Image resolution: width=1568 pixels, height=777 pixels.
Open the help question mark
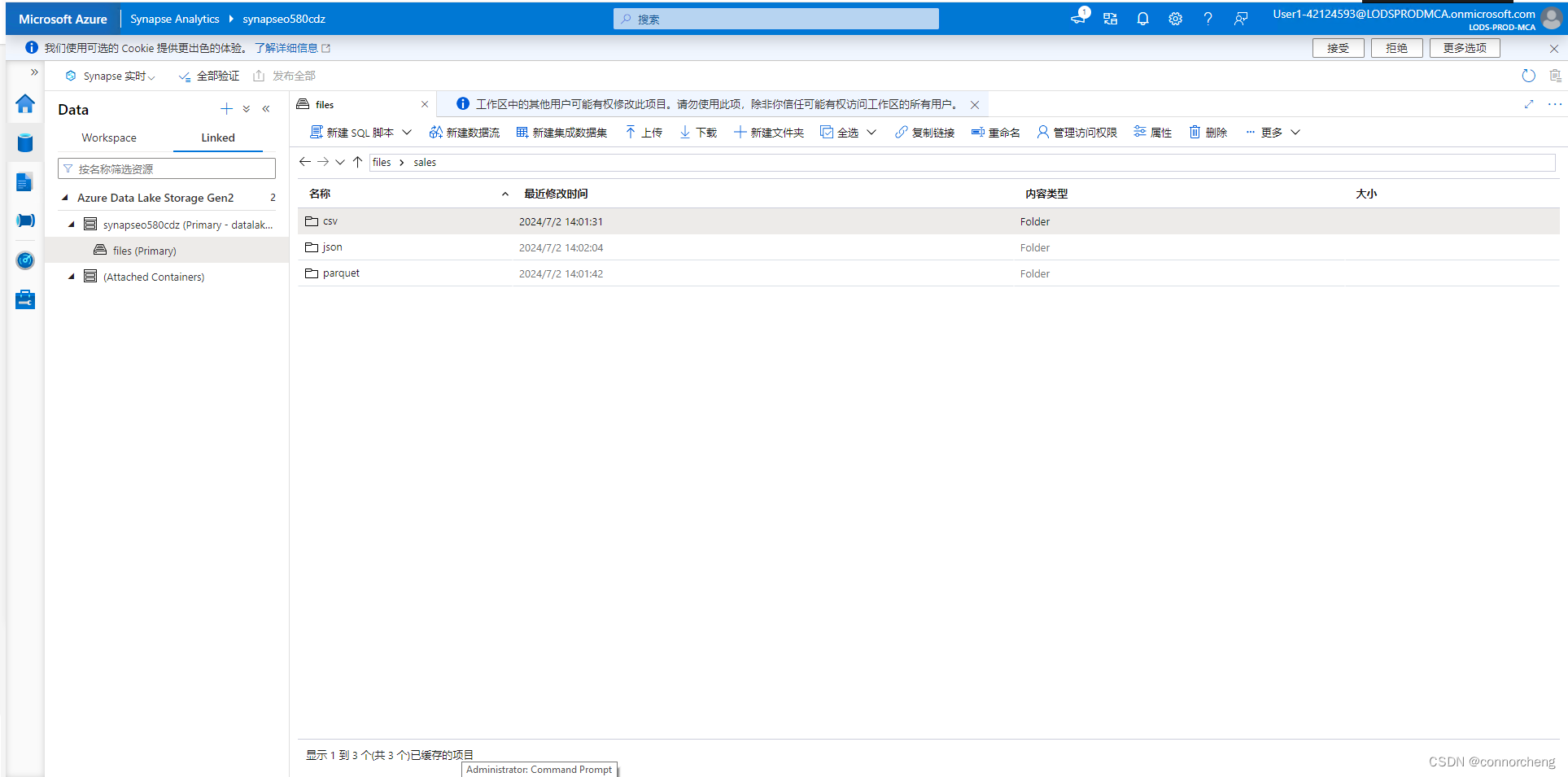[x=1208, y=19]
